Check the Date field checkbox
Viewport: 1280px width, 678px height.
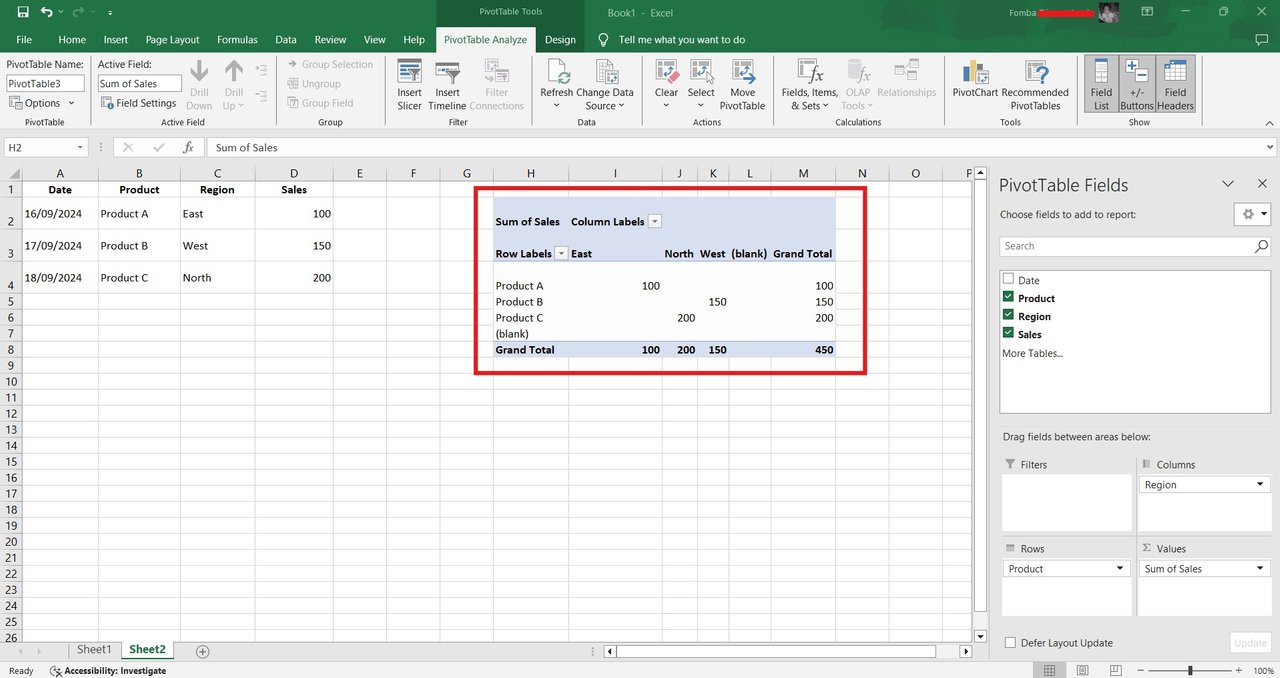pos(1008,280)
